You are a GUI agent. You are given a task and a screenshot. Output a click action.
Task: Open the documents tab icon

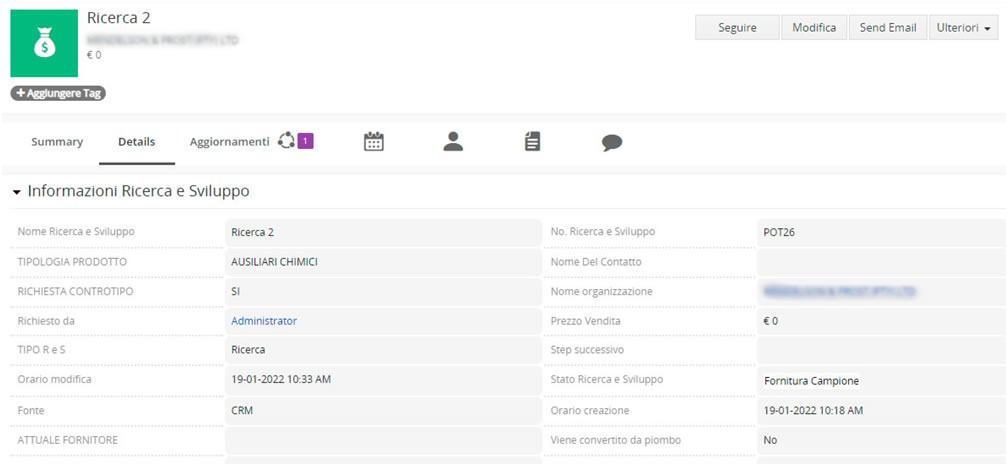point(532,141)
